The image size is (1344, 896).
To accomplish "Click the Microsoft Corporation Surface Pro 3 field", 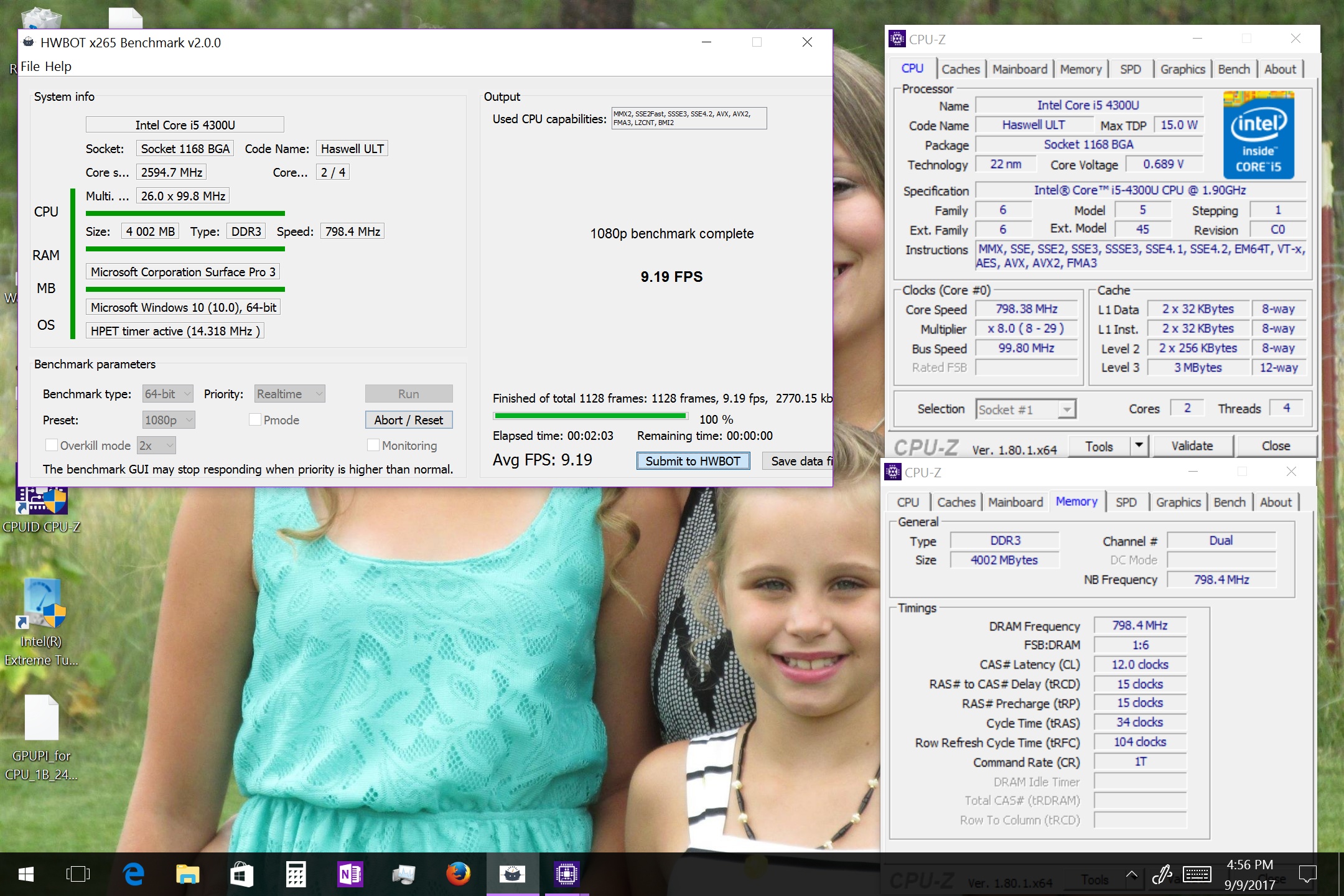I will (x=183, y=272).
